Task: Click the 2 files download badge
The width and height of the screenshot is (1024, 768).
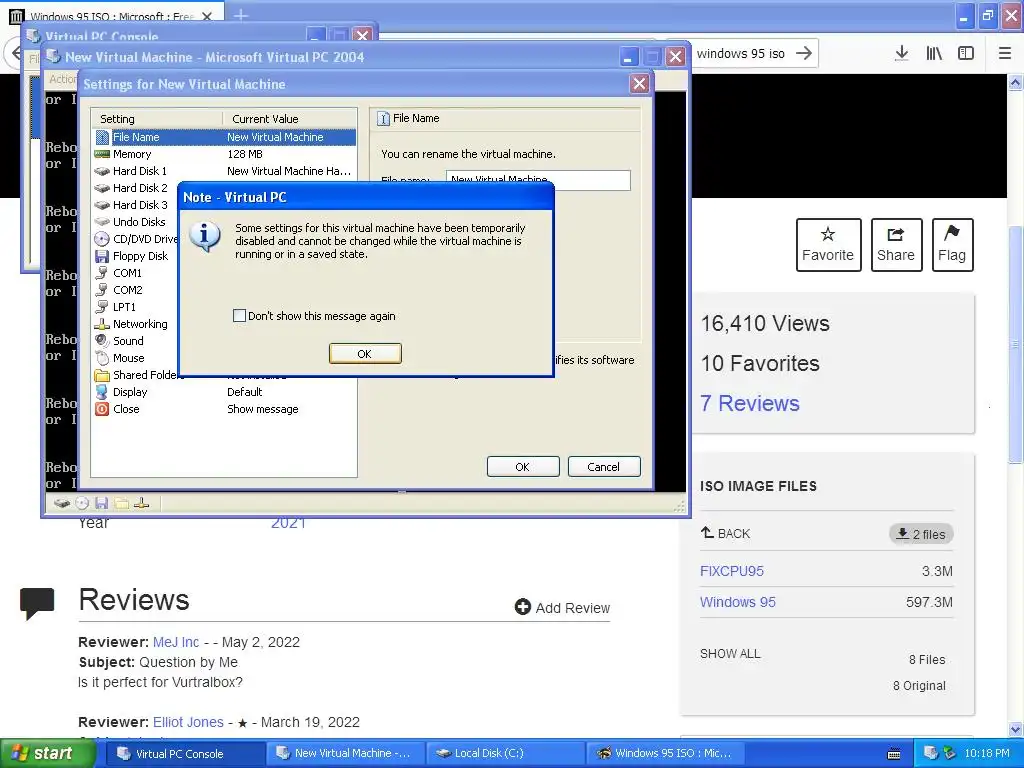Action: click(x=921, y=534)
